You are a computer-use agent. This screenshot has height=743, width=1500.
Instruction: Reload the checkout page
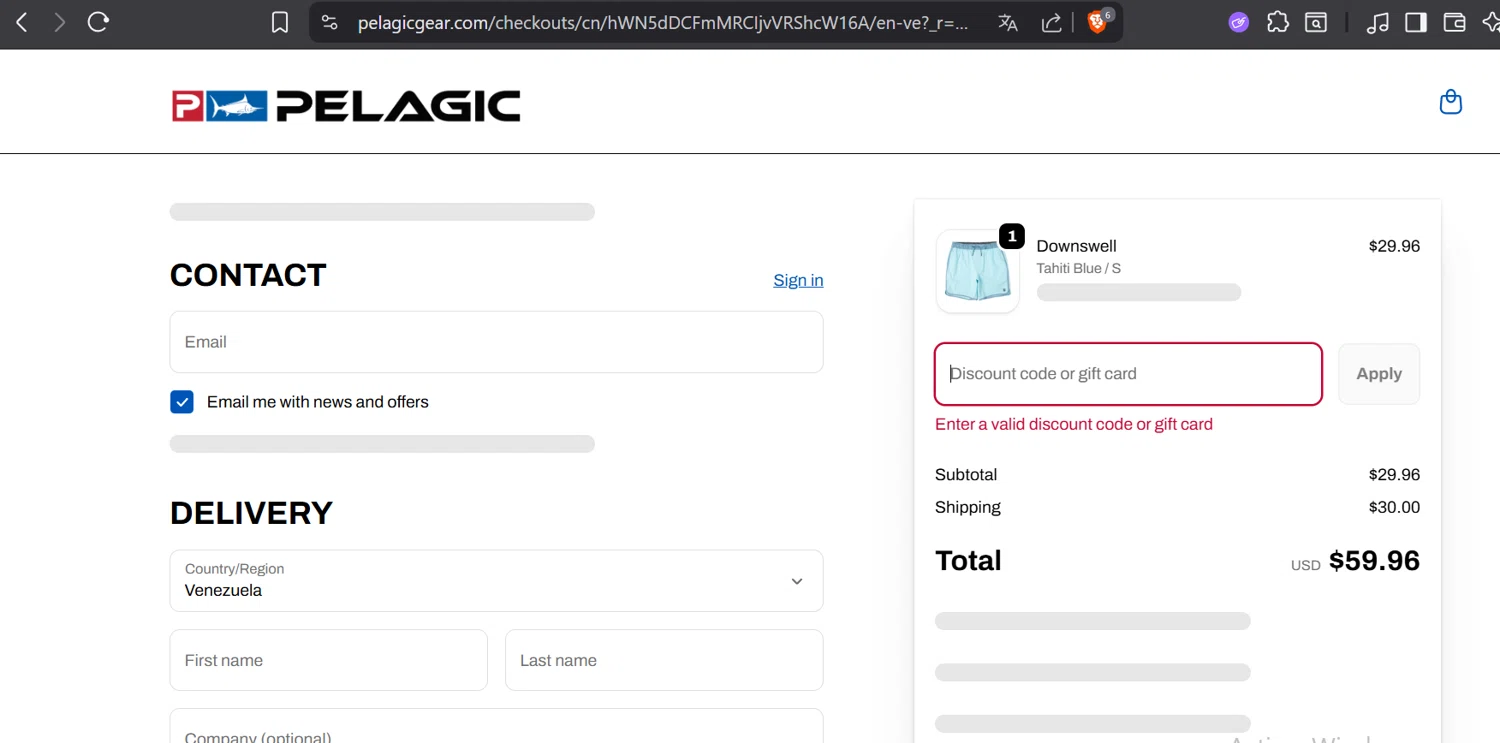point(98,22)
